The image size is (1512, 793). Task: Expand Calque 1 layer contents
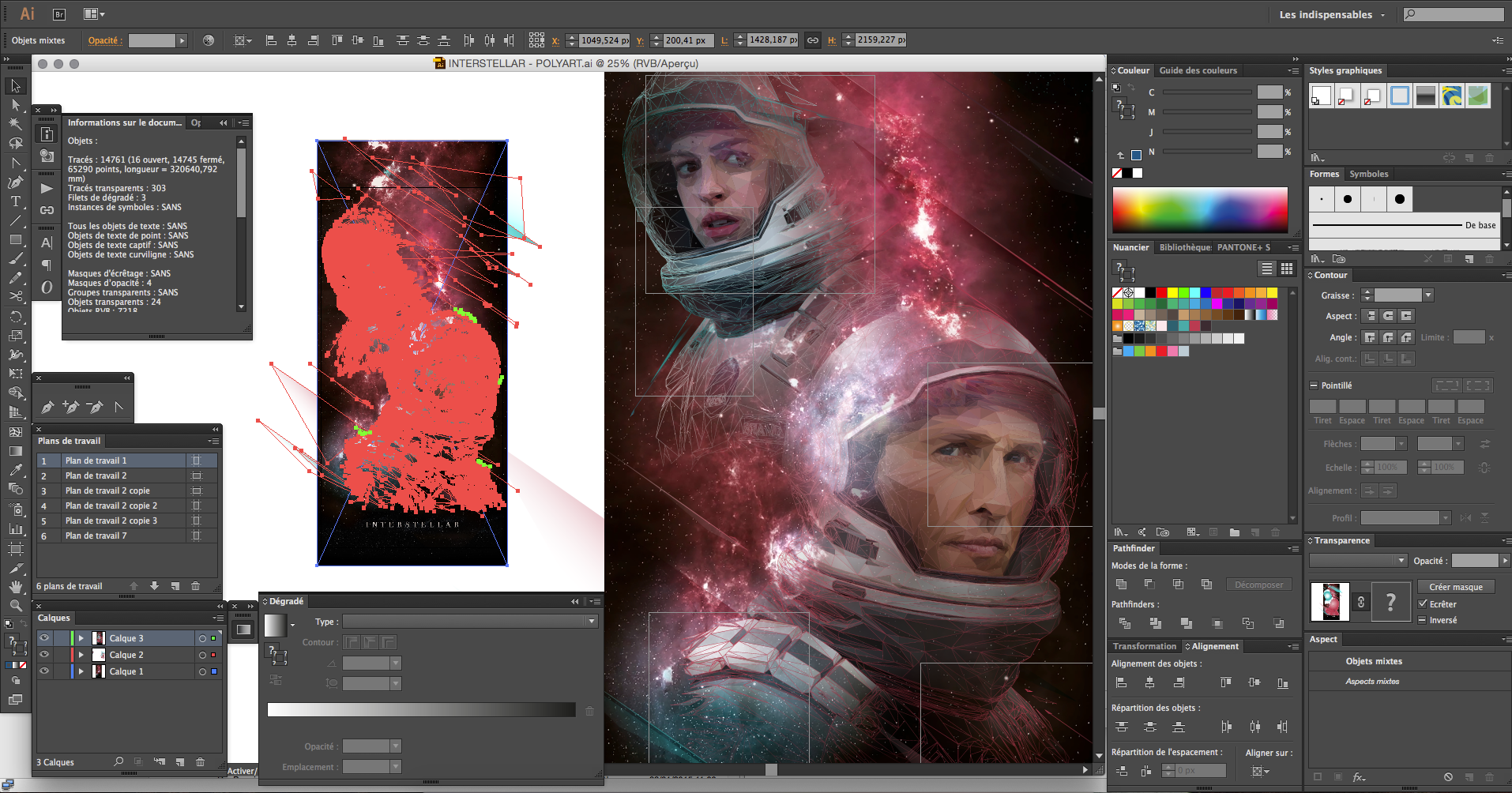(81, 671)
